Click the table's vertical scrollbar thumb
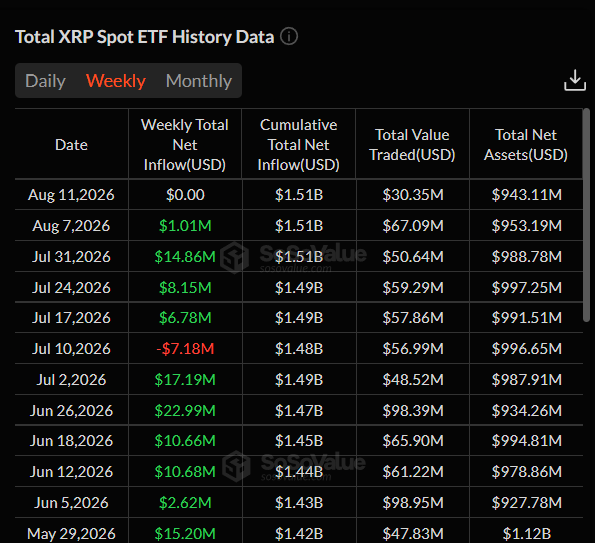Image resolution: width=595 pixels, height=543 pixels. pos(587,216)
